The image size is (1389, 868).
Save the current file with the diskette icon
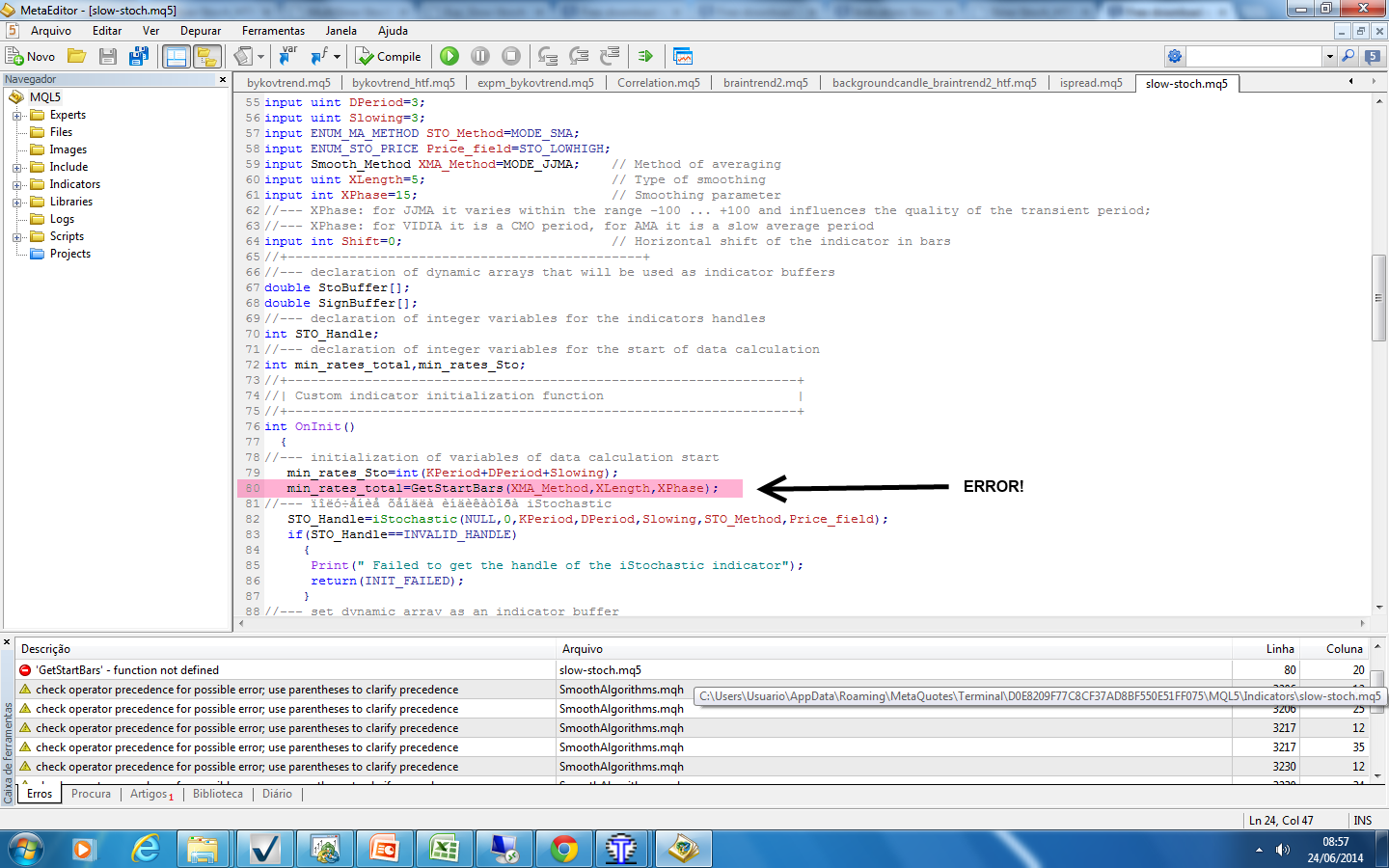[x=107, y=56]
